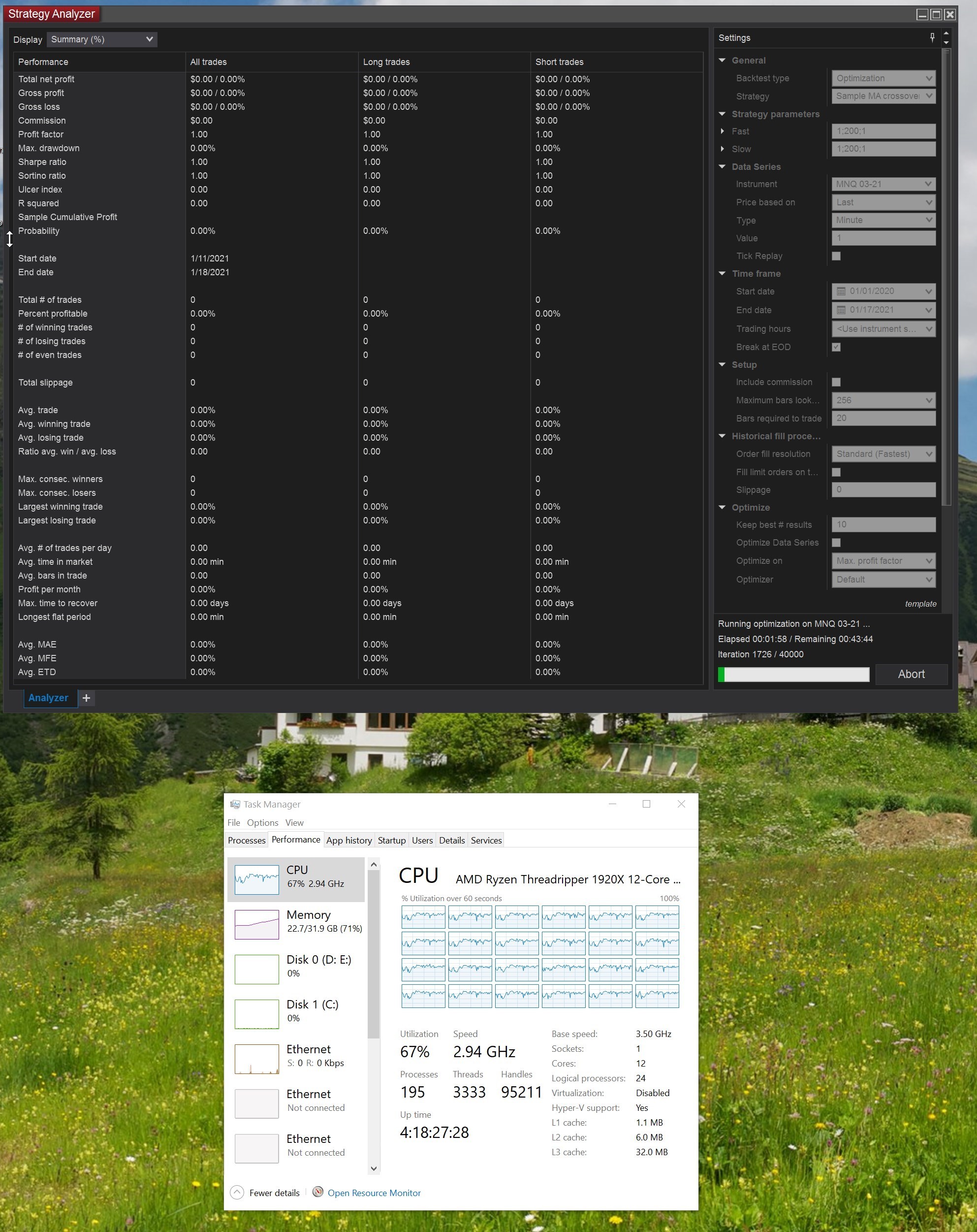The width and height of the screenshot is (977, 1232).
Task: Click the End date calendar icon
Action: (x=841, y=310)
